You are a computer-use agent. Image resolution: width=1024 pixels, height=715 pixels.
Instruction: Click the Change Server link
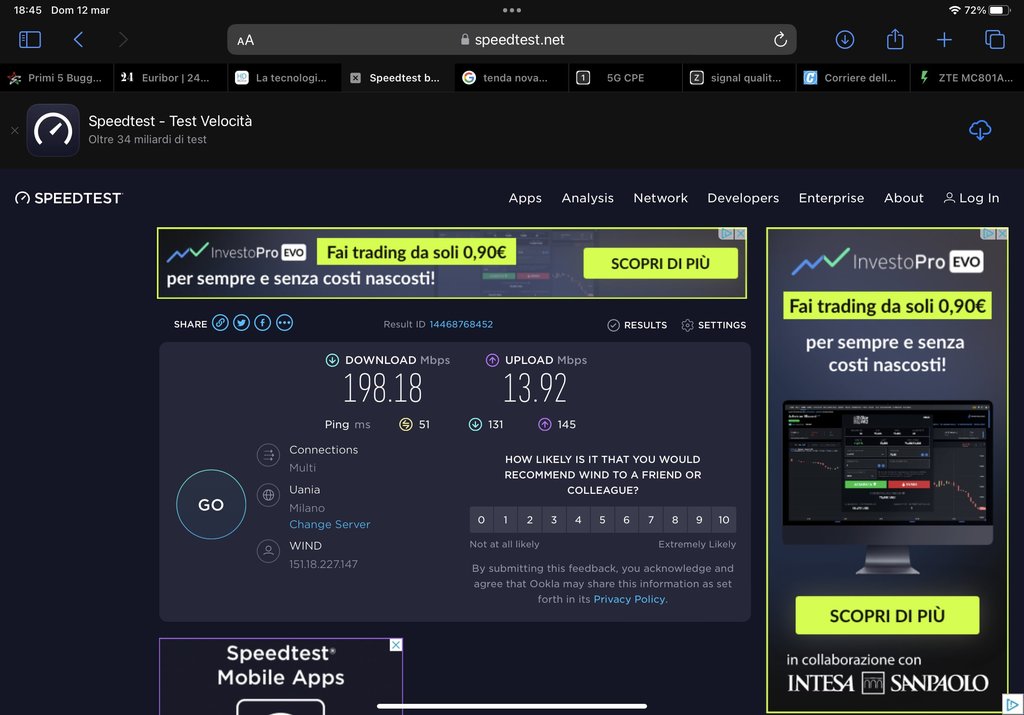[330, 524]
